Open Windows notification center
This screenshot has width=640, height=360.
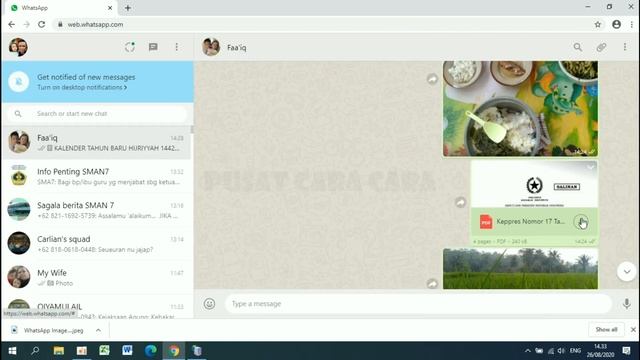point(627,351)
